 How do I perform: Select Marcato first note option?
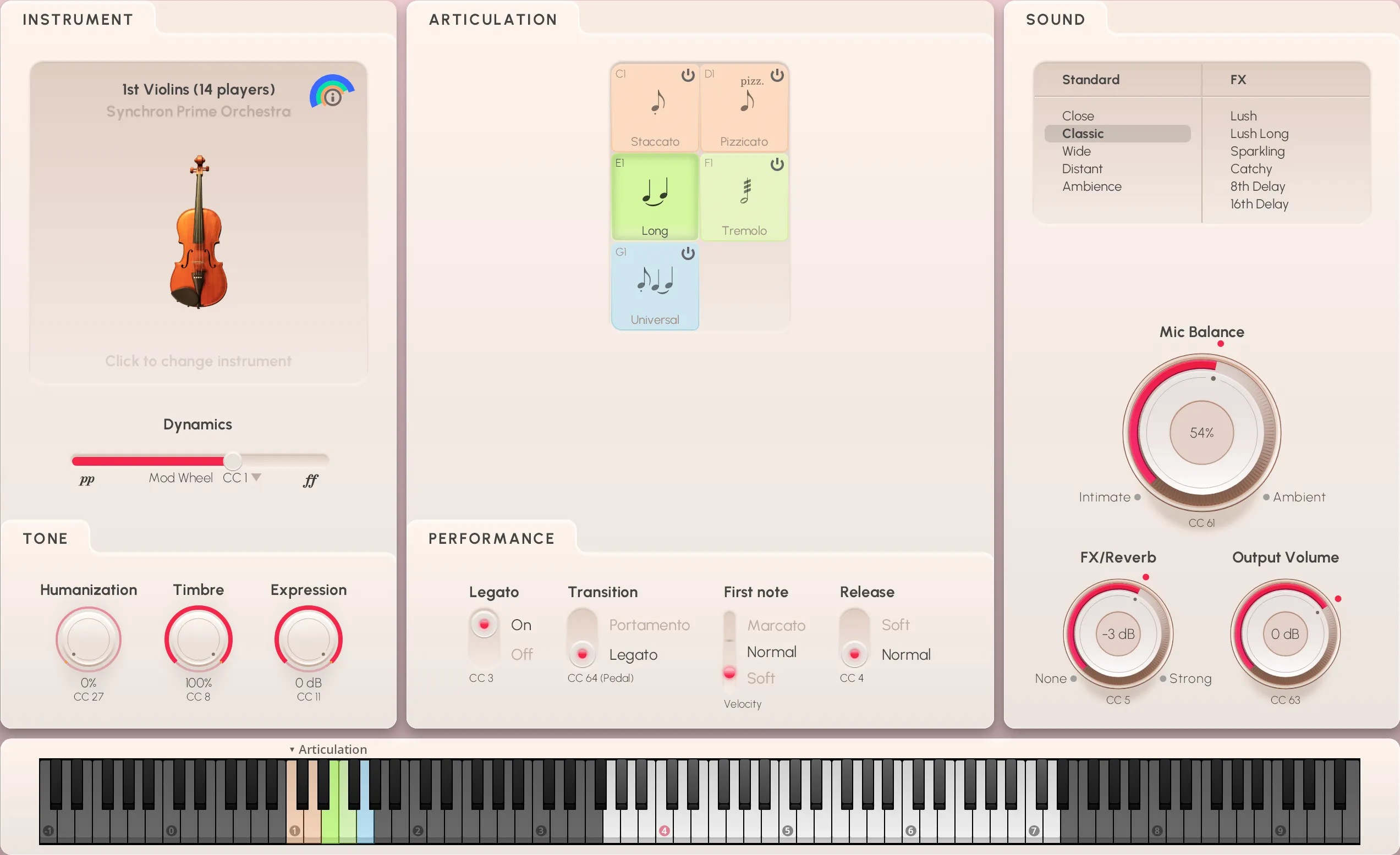click(776, 625)
